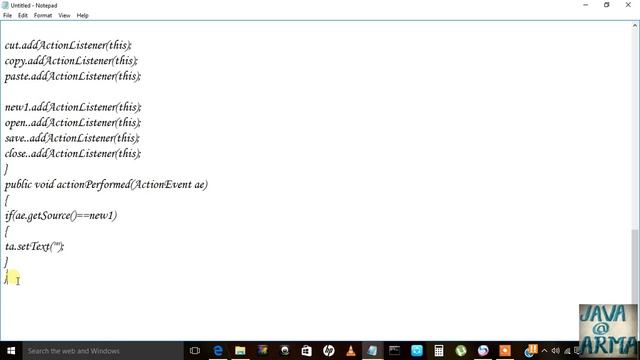640x360 pixels.
Task: Open the green uTorrent taskbar icon
Action: click(461, 351)
